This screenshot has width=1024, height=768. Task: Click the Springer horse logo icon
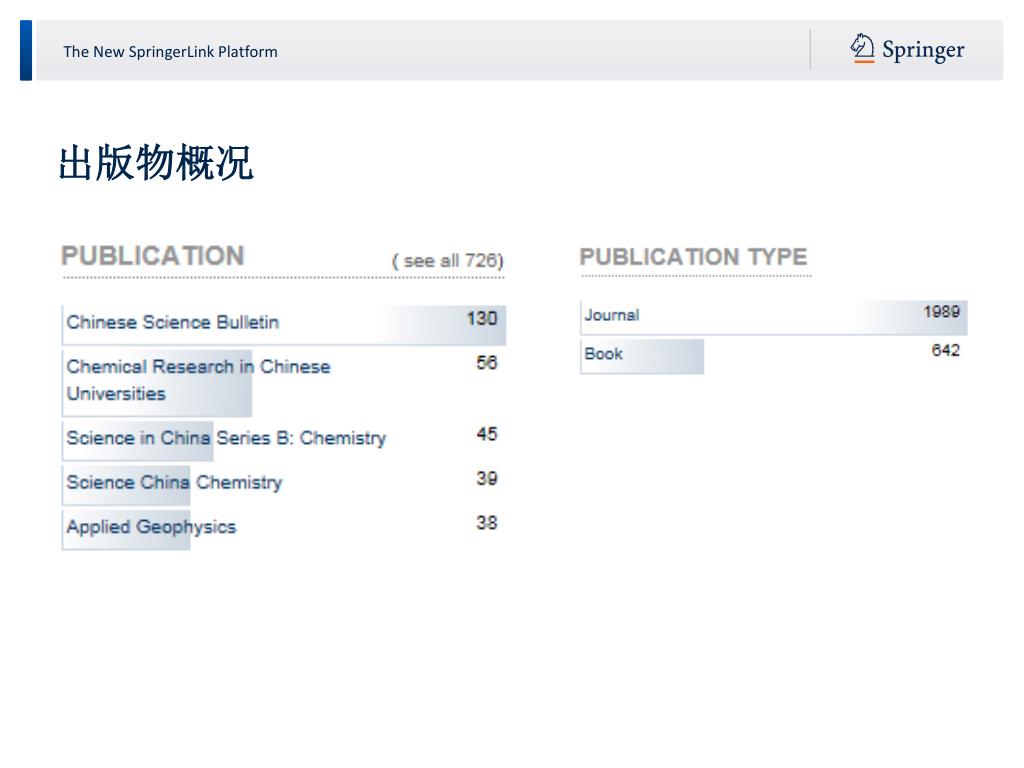[x=862, y=48]
